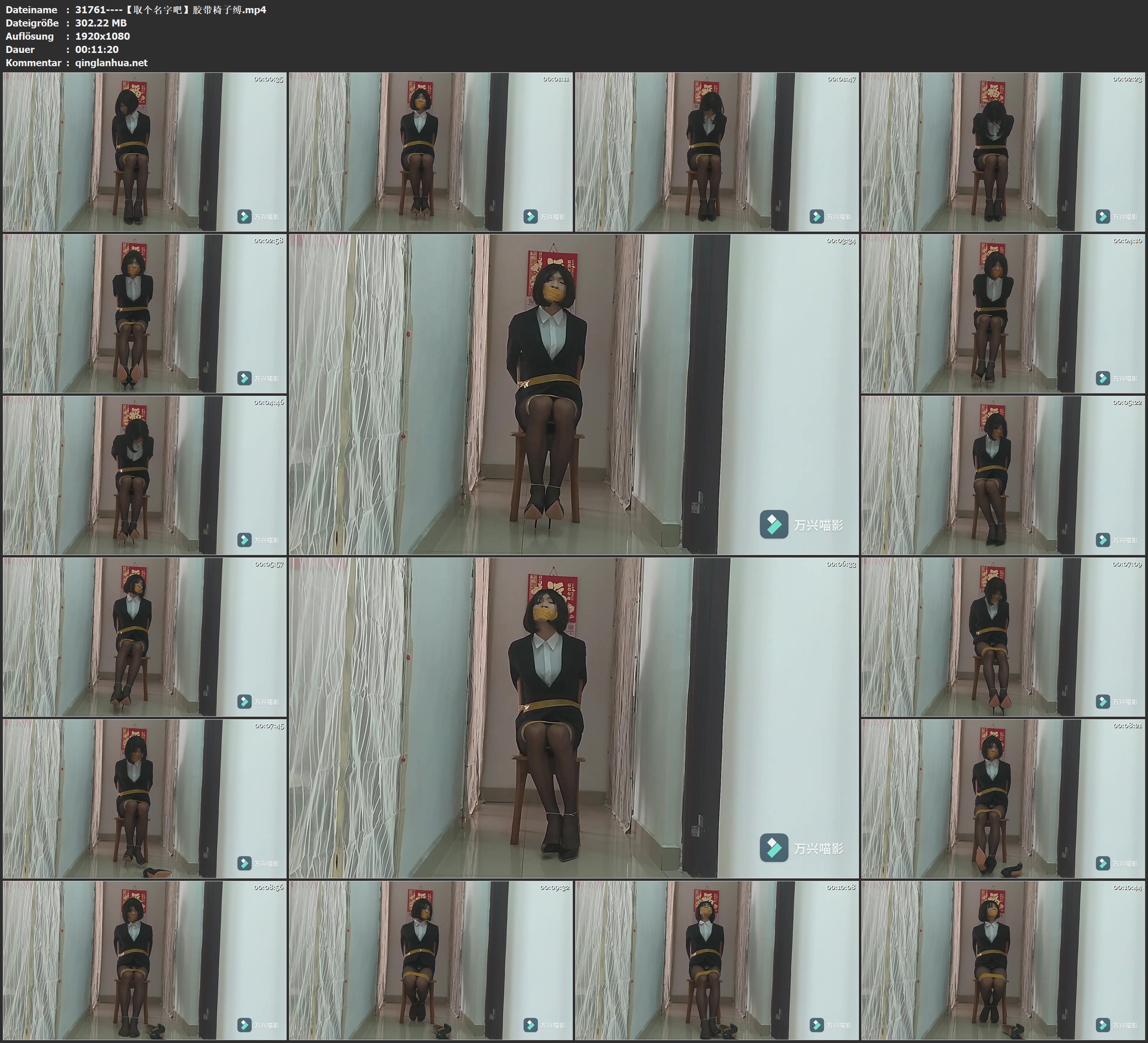Click the watermark logo in the 00:02:23 thumbnail
This screenshot has width=1148, height=1043.
(x=1103, y=217)
